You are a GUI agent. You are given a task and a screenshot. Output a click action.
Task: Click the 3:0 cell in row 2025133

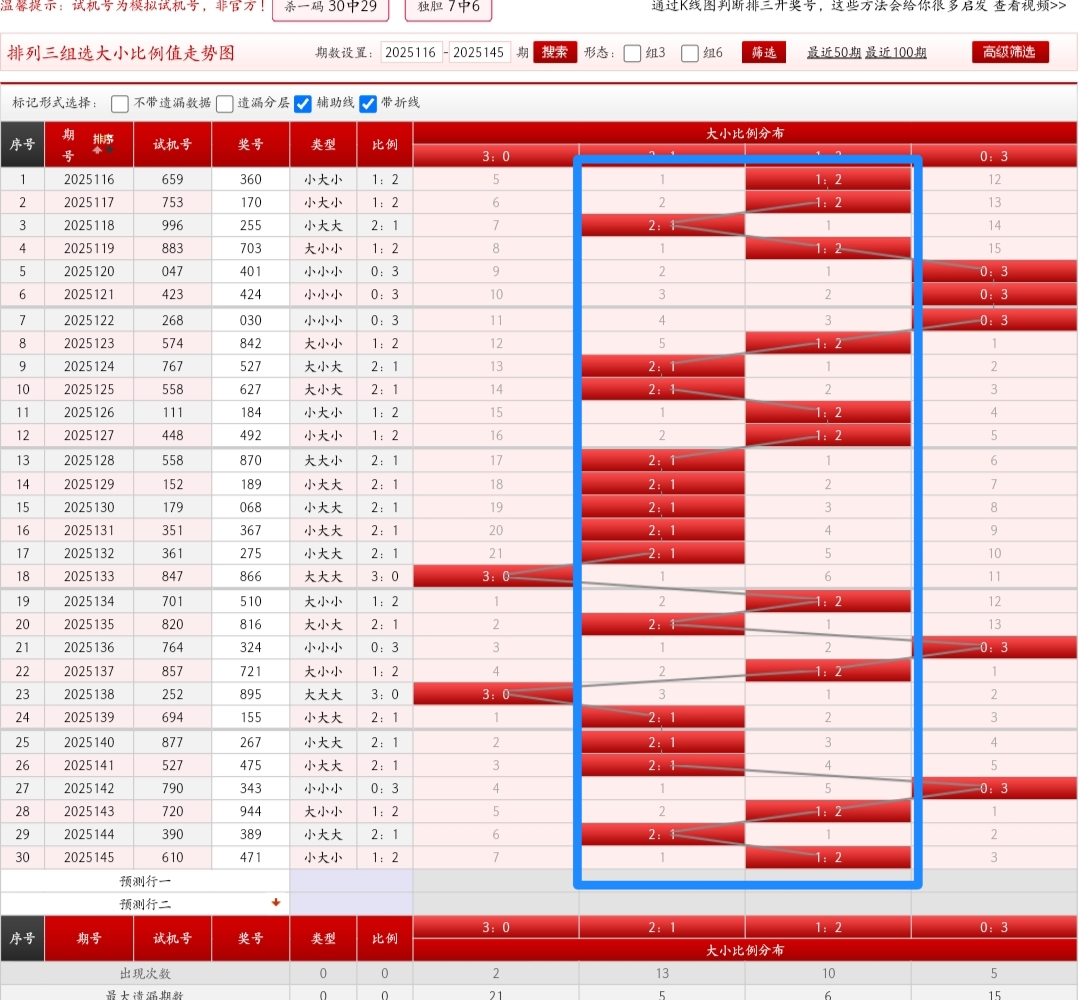coord(495,577)
